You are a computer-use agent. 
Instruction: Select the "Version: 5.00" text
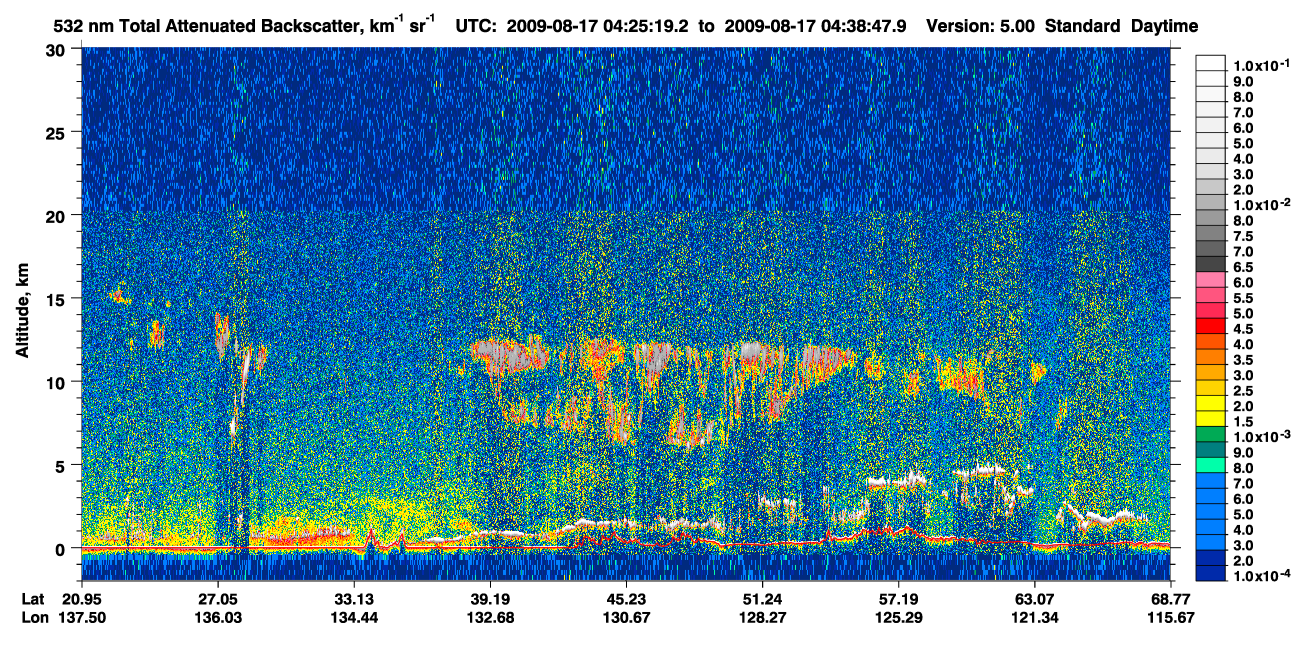(x=981, y=26)
